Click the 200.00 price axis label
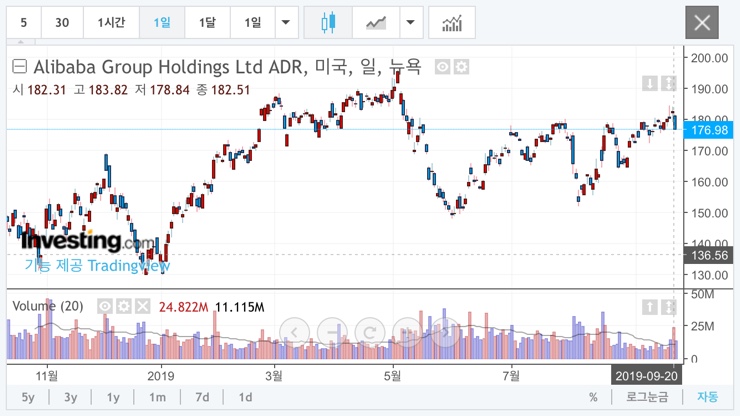 coord(709,58)
